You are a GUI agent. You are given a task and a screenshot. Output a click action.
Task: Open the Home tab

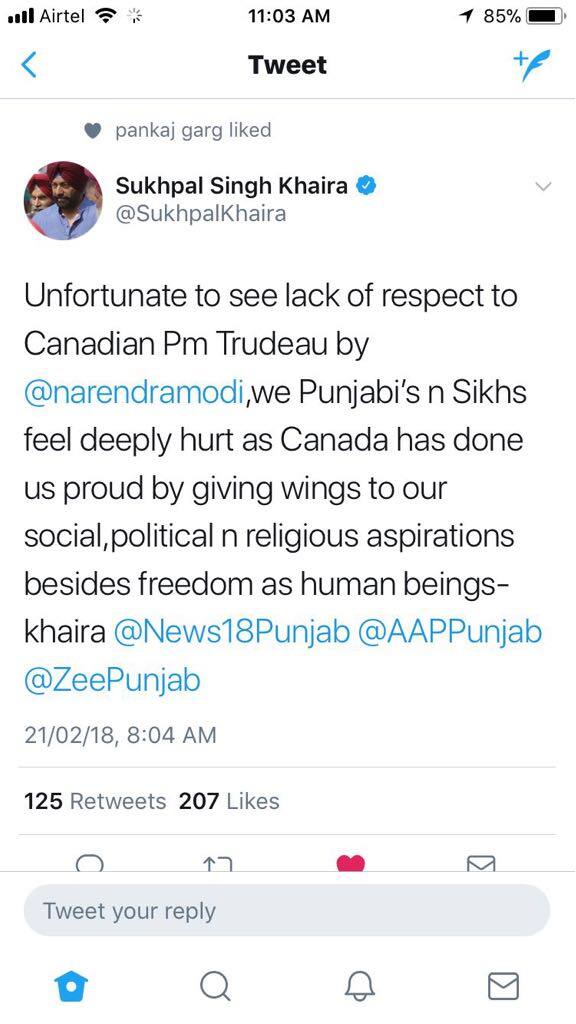coord(70,985)
